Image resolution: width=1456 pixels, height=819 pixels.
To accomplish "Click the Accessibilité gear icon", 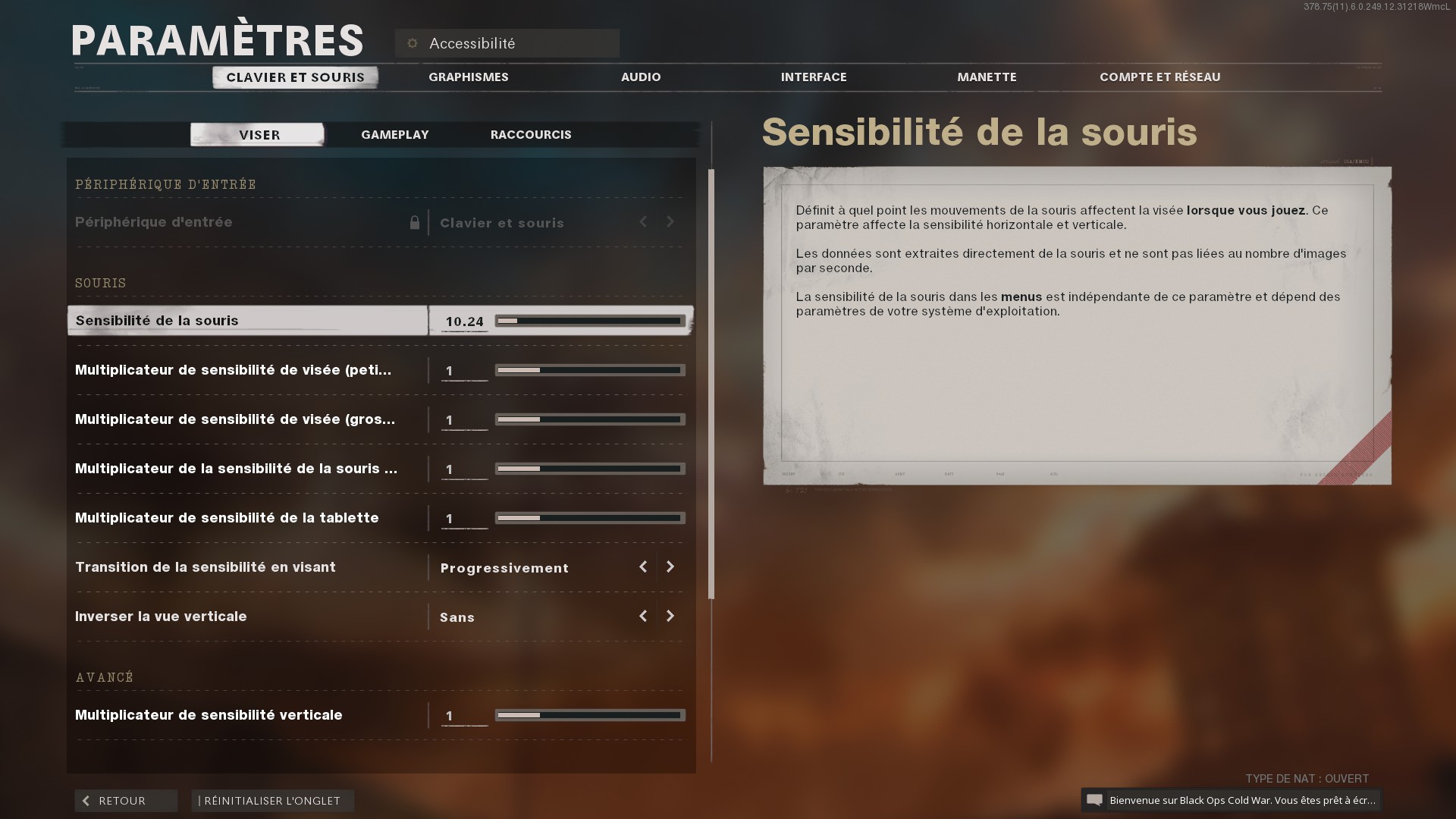I will click(x=413, y=43).
